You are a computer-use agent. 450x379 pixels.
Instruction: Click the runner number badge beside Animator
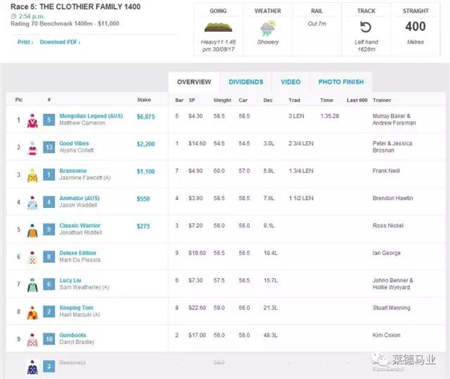tap(49, 202)
